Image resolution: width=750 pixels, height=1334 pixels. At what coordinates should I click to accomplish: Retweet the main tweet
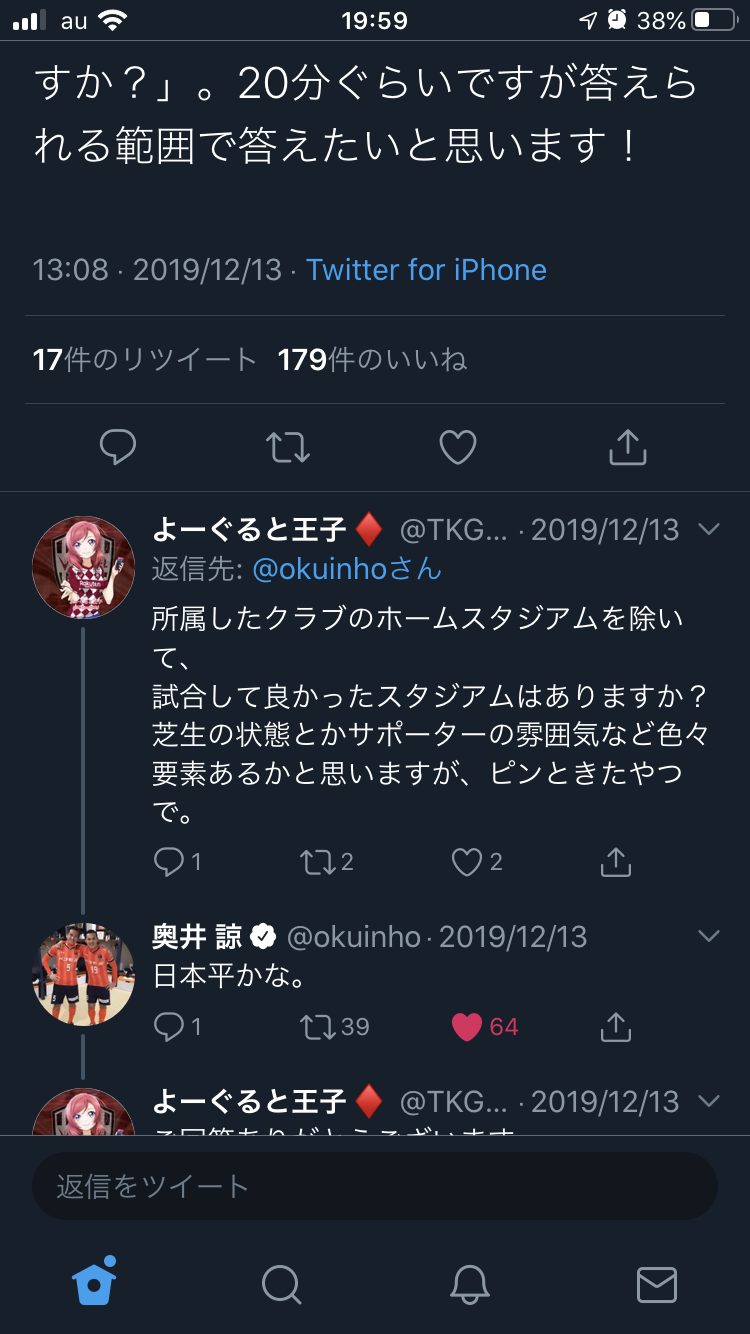click(288, 447)
